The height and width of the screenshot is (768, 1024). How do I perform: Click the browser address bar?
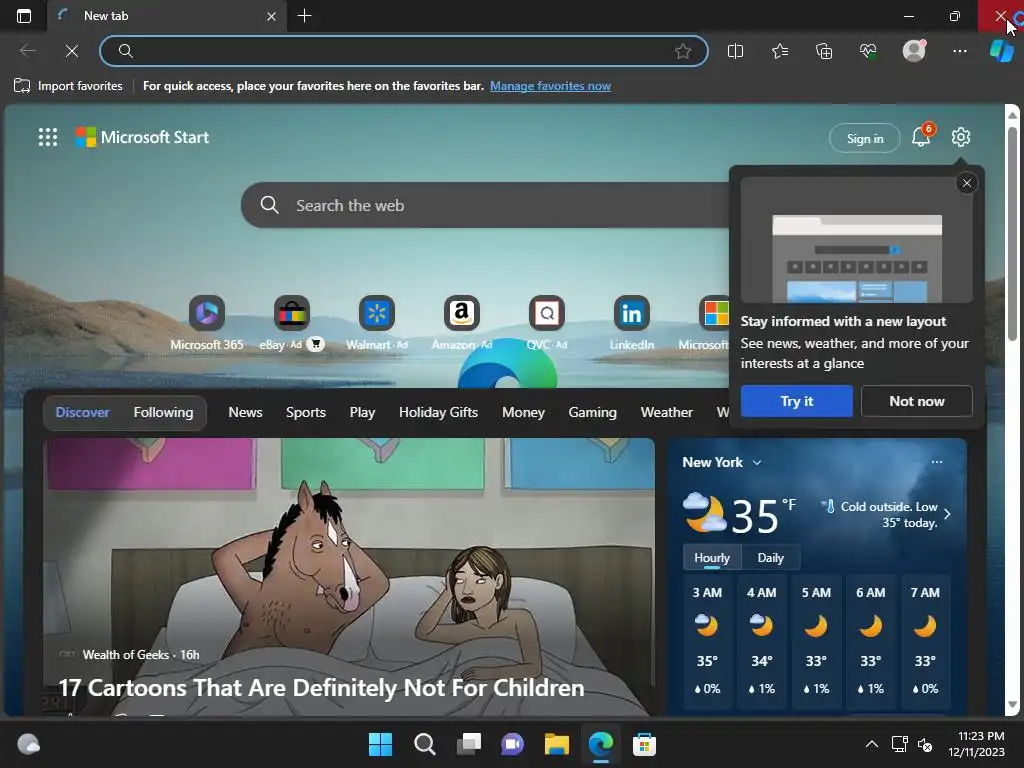tap(404, 51)
